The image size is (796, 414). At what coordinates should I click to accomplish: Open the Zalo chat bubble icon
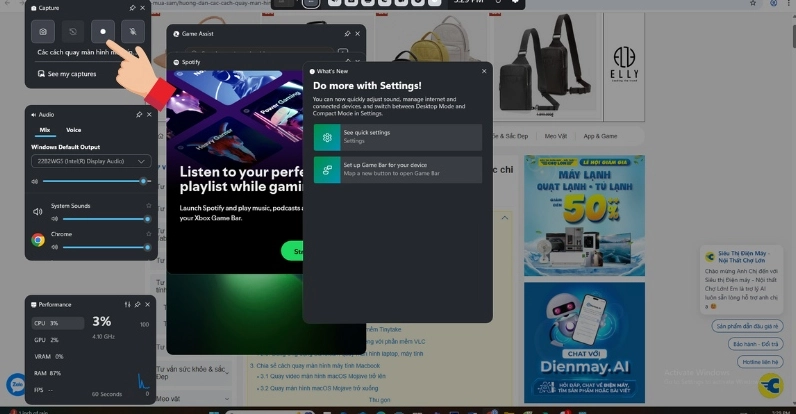click(x=16, y=384)
